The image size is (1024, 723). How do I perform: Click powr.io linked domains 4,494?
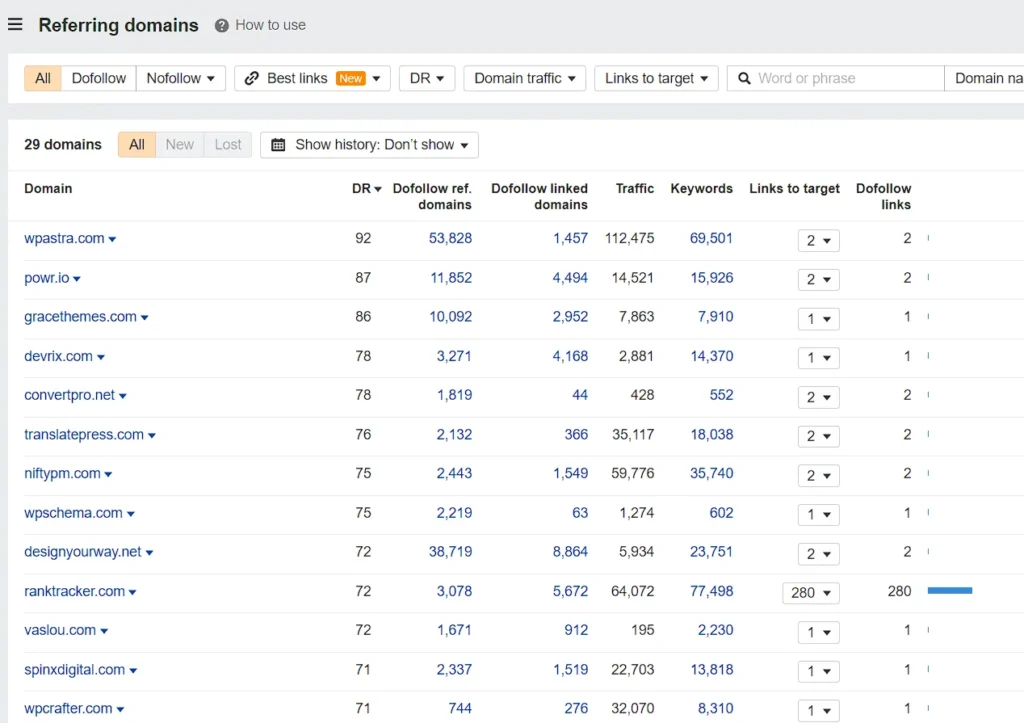pos(570,278)
